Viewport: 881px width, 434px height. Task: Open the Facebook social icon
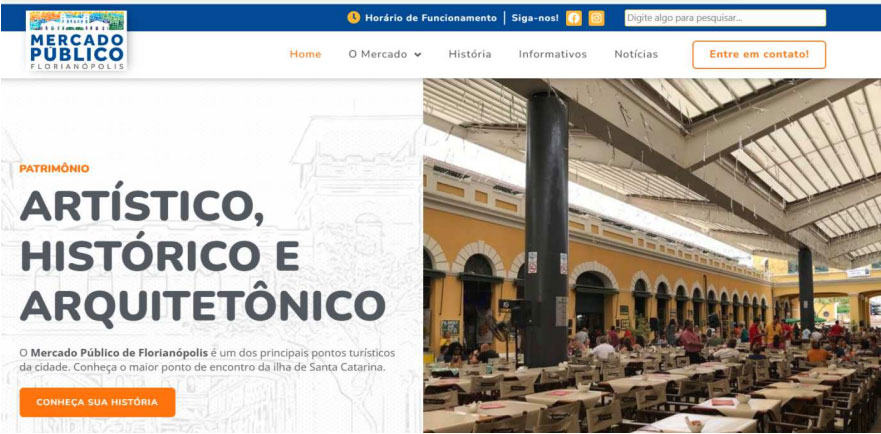[x=574, y=18]
